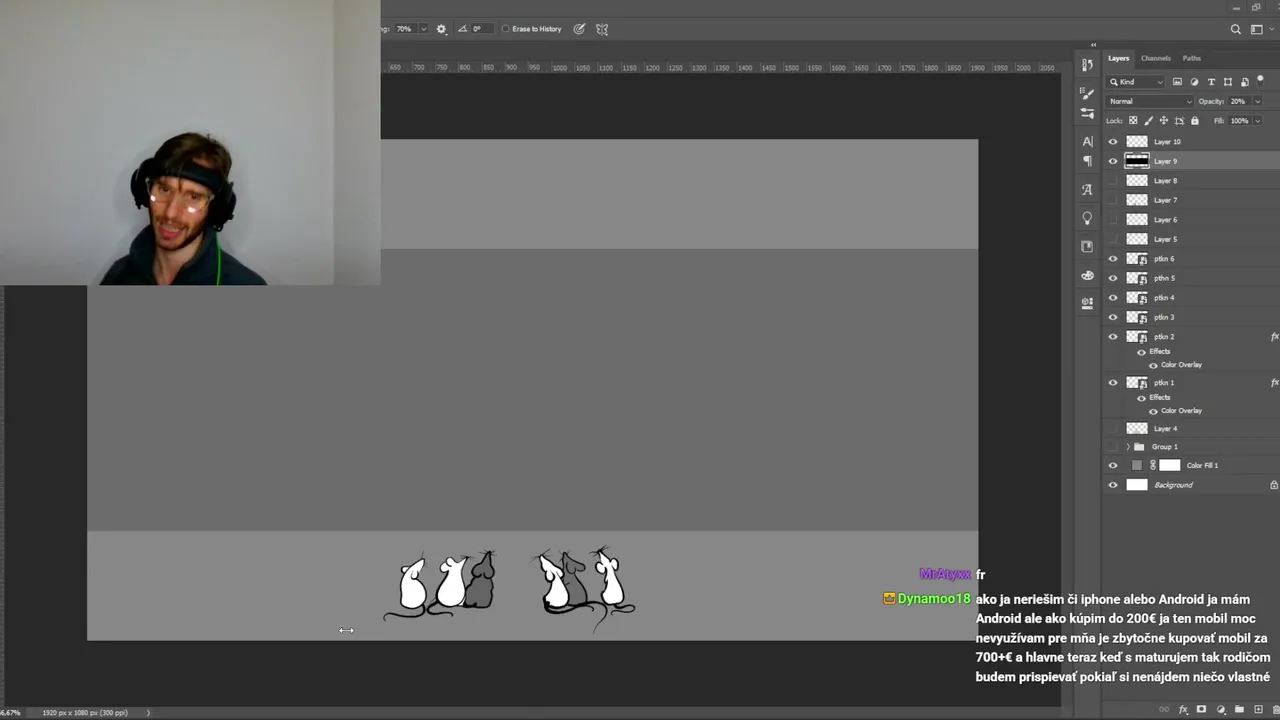Open the Kind filter dropdown
This screenshot has height=720, width=1280.
tap(1136, 82)
